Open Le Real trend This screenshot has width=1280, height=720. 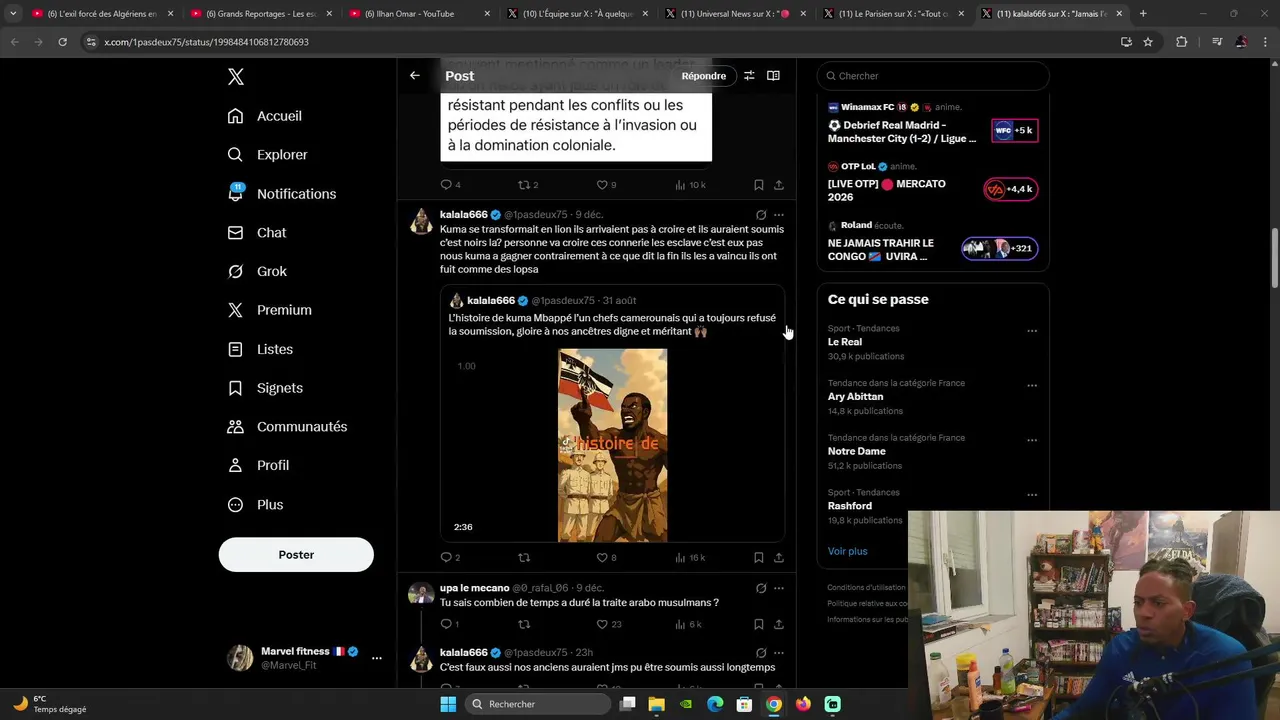pos(932,342)
